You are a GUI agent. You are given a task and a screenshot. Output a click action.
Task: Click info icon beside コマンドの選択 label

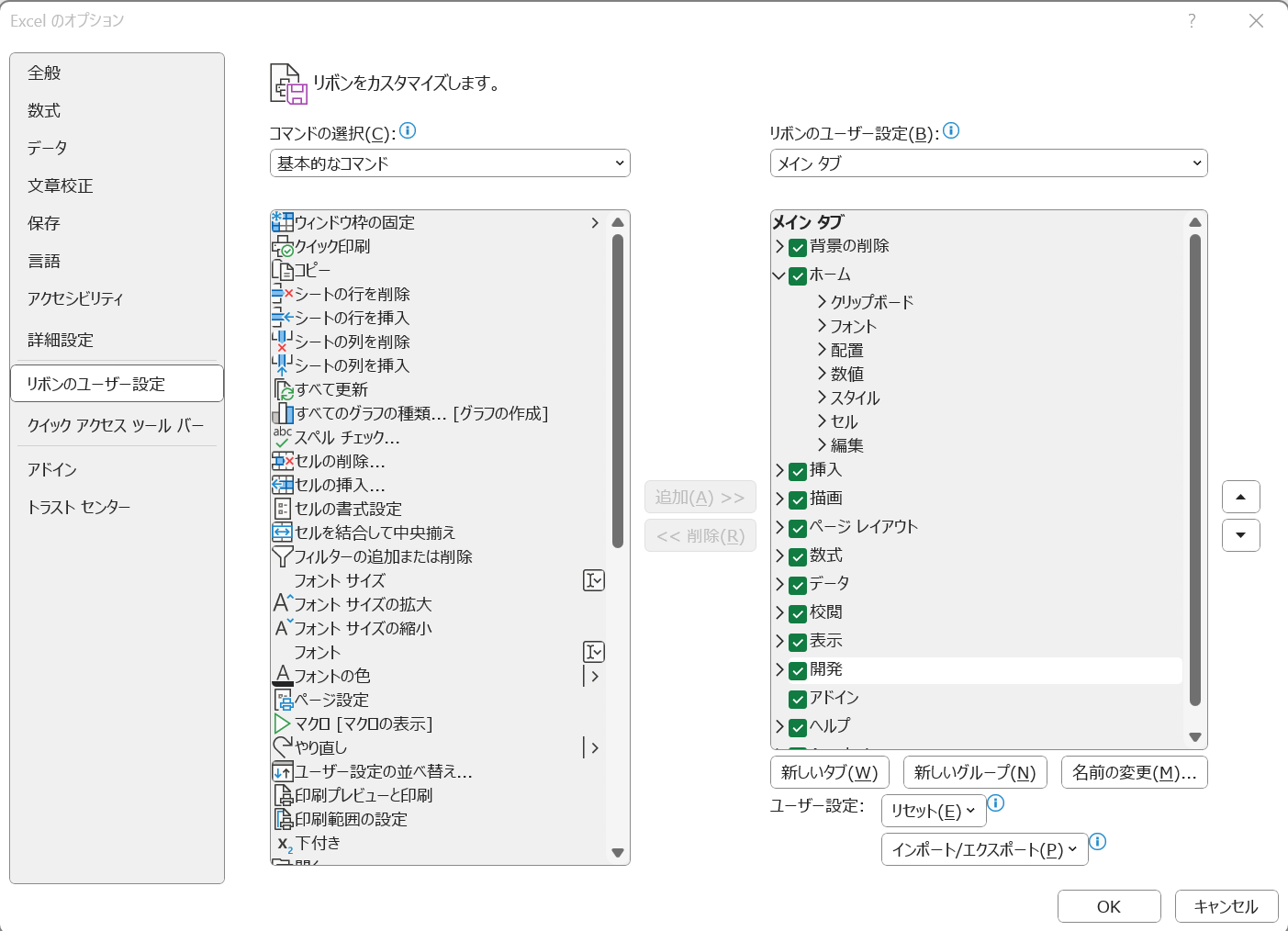[408, 130]
